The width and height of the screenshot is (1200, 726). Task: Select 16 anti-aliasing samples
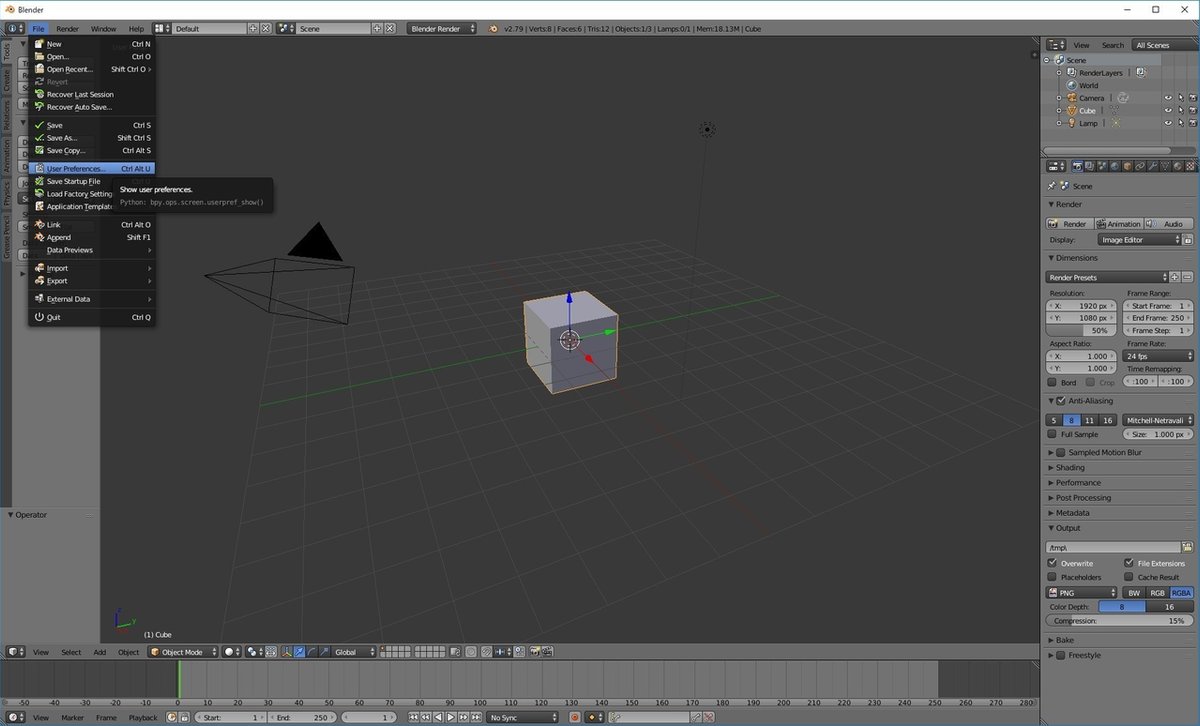coord(1107,420)
